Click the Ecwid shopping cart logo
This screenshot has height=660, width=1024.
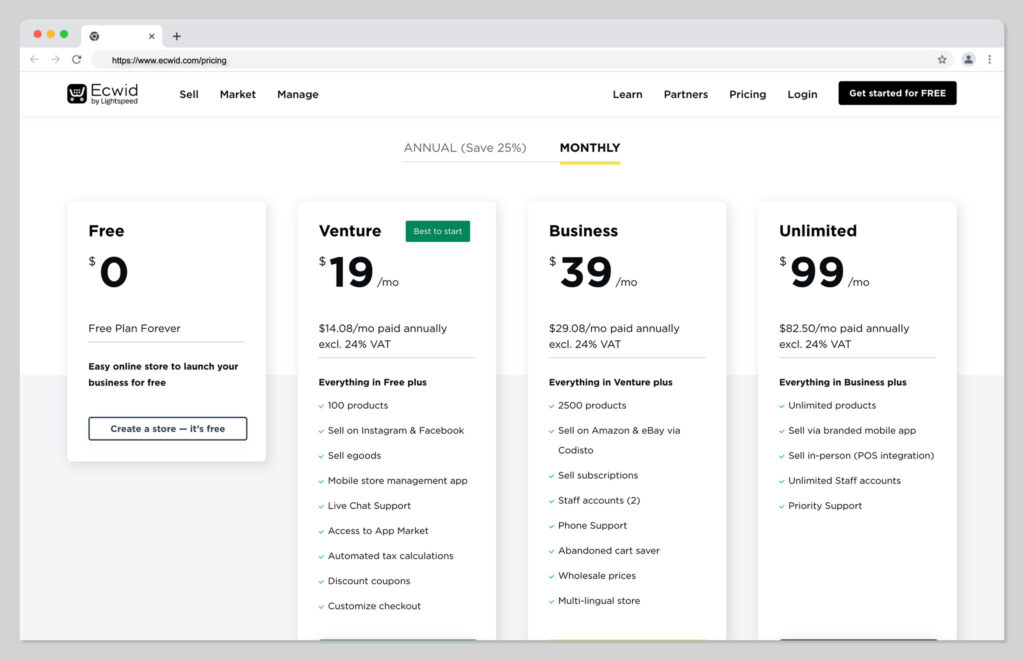tap(77, 94)
